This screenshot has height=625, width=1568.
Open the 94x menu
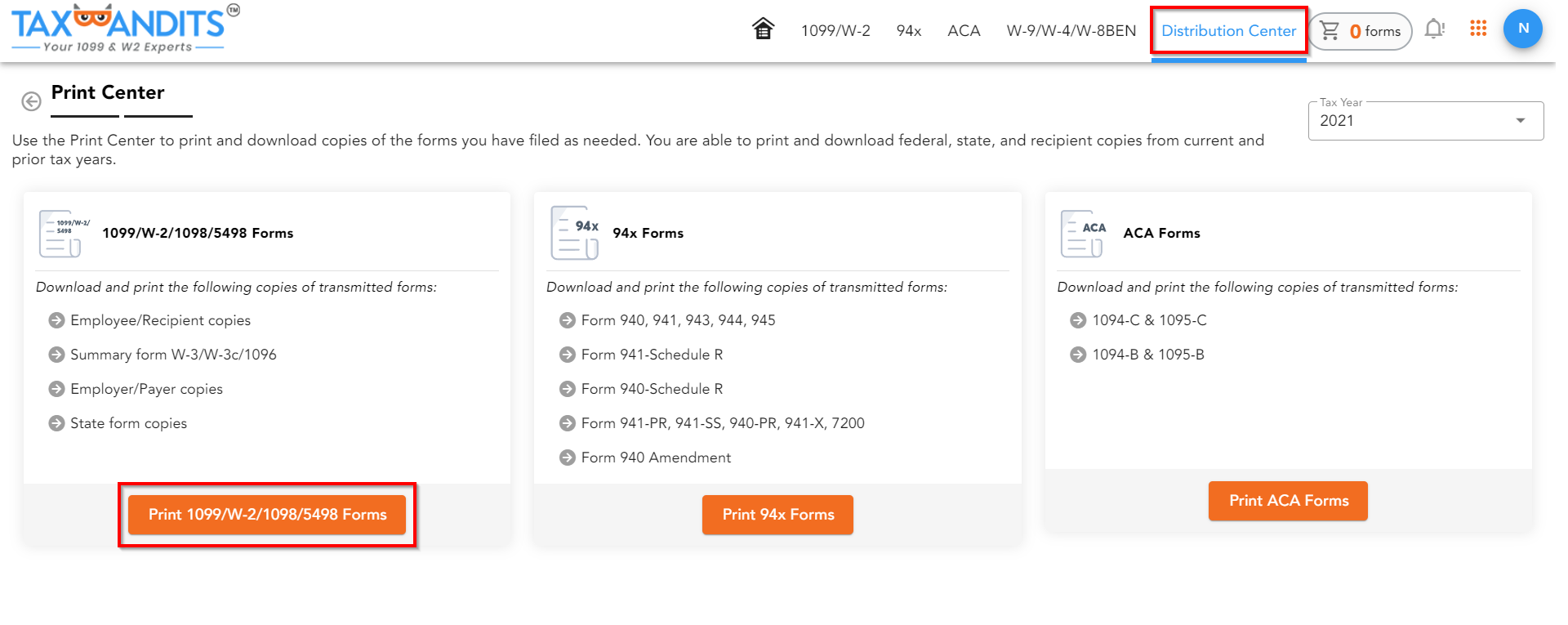coord(909,31)
